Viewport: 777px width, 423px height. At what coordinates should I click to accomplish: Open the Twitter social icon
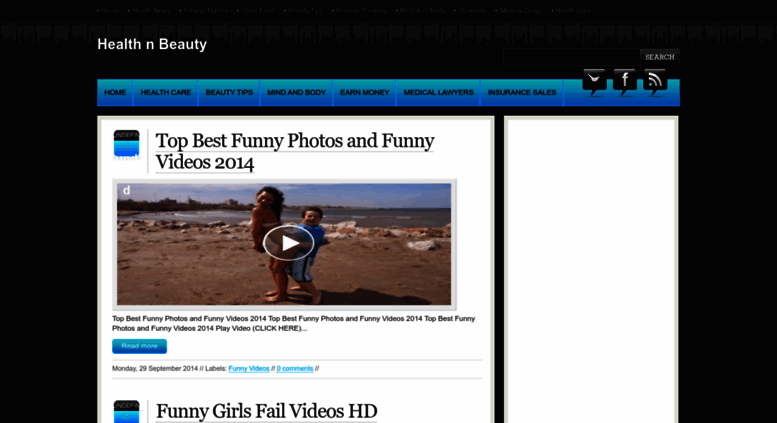(x=594, y=82)
